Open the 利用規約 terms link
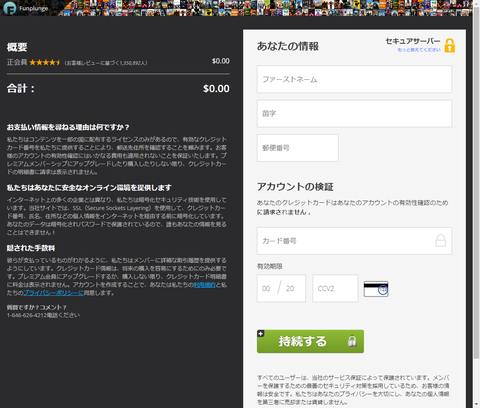 pyautogui.click(x=205, y=285)
